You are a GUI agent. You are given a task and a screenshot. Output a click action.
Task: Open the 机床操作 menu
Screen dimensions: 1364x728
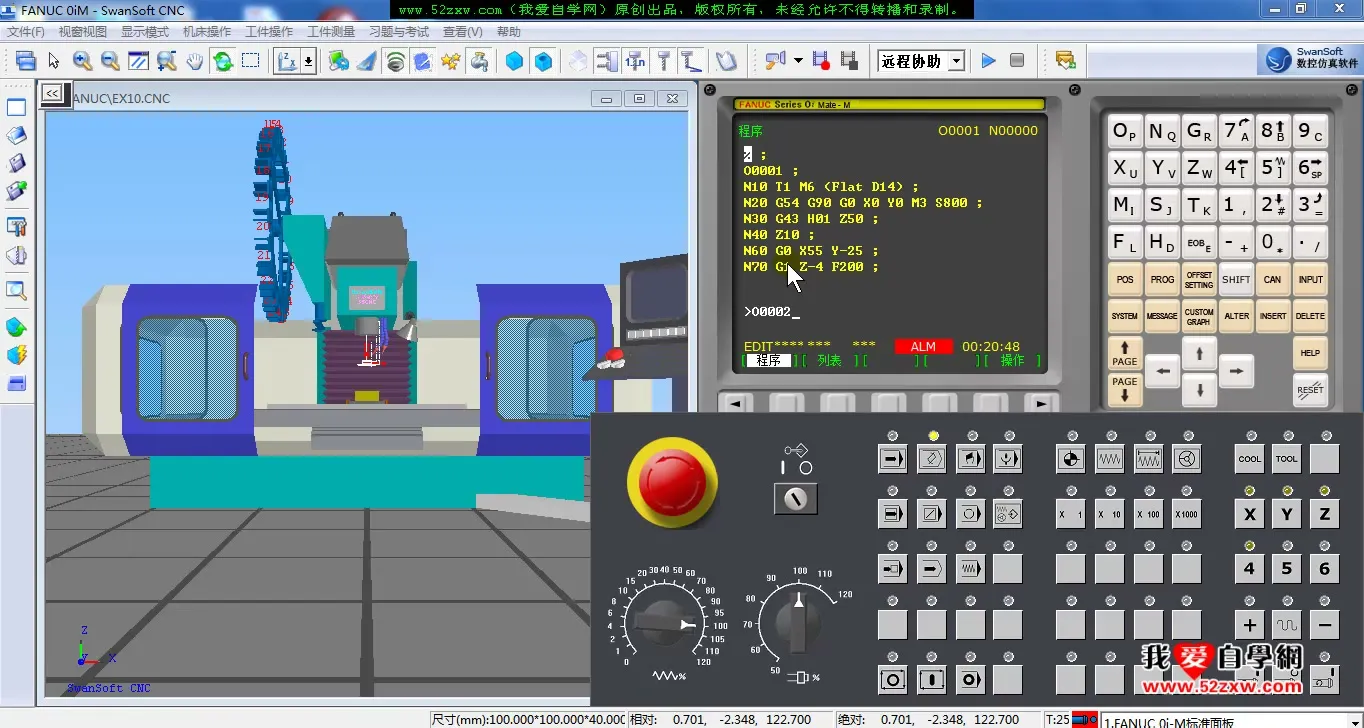pos(207,32)
